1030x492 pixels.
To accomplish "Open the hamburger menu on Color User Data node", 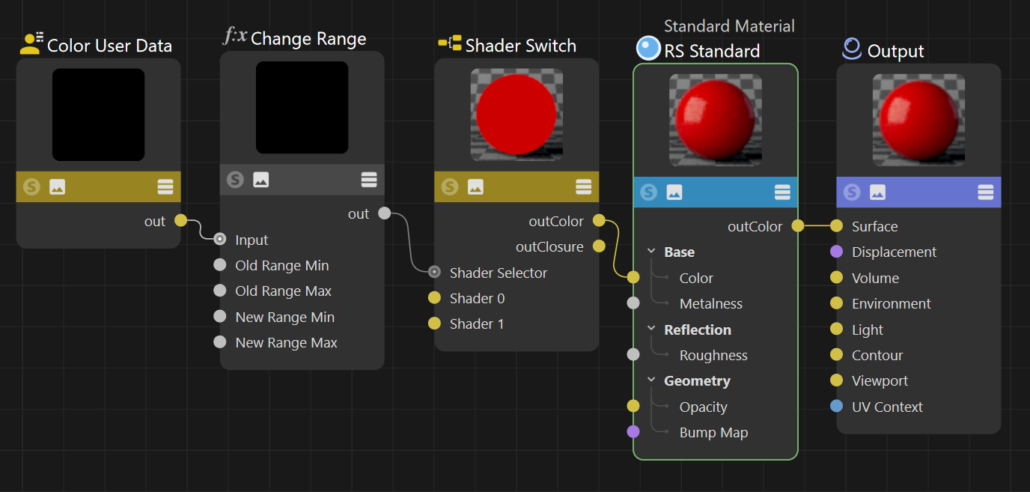I will [165, 187].
